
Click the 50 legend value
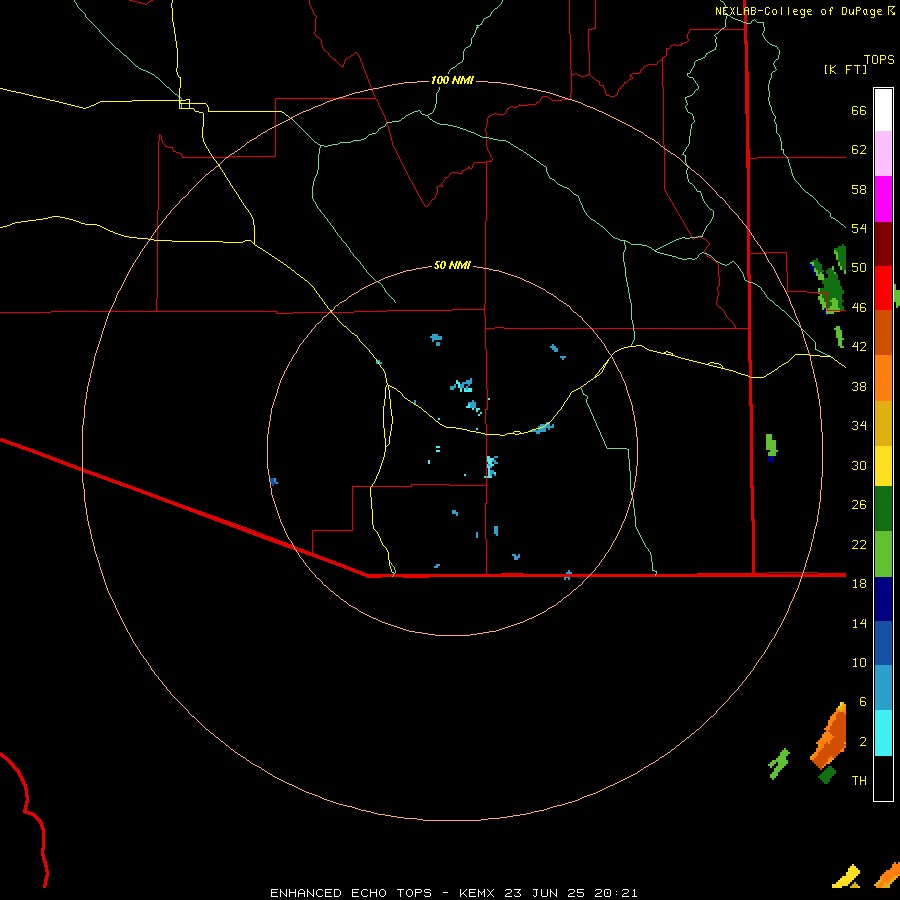pyautogui.click(x=859, y=268)
